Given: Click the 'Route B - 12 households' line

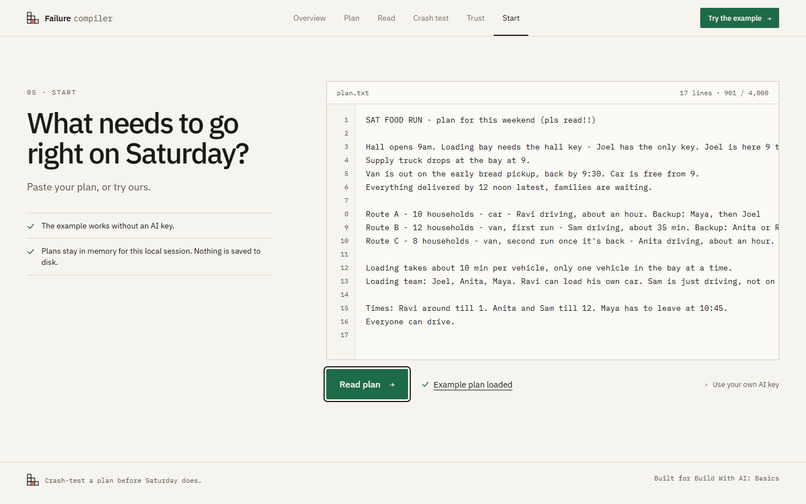Looking at the screenshot, I should 572,227.
